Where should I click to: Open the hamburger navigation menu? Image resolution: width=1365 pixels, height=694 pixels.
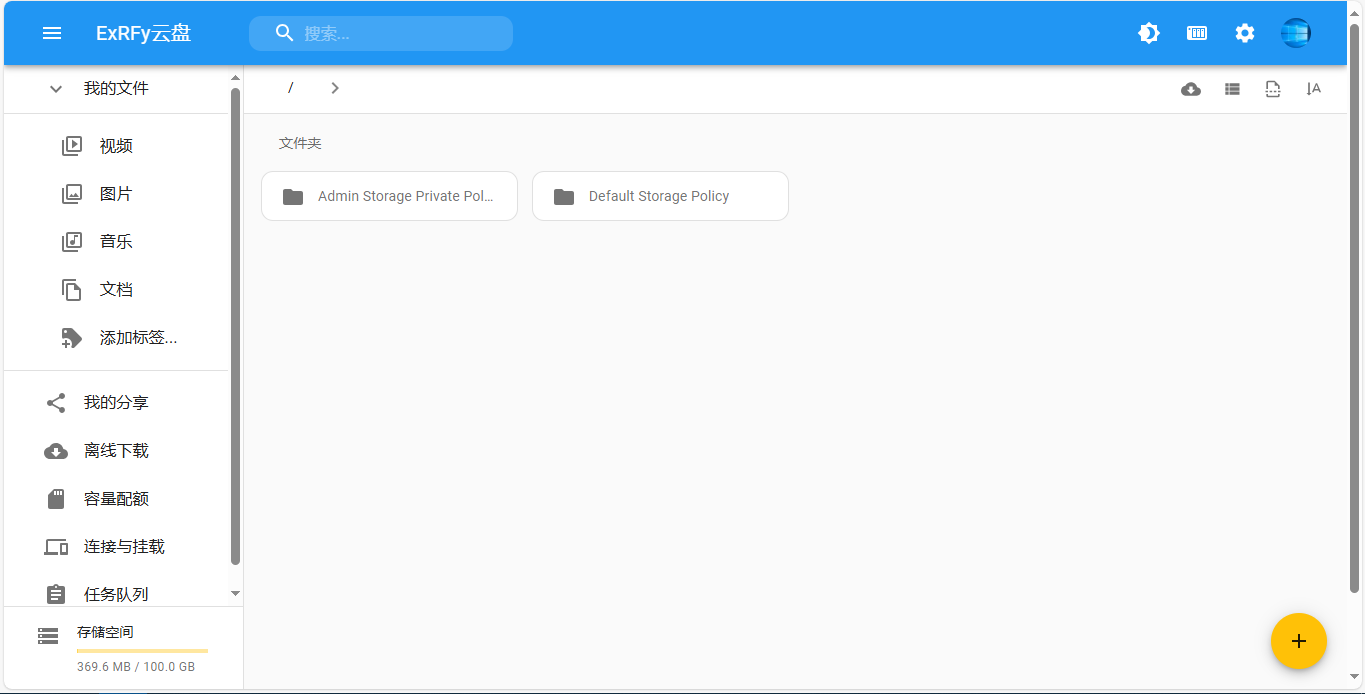(52, 33)
